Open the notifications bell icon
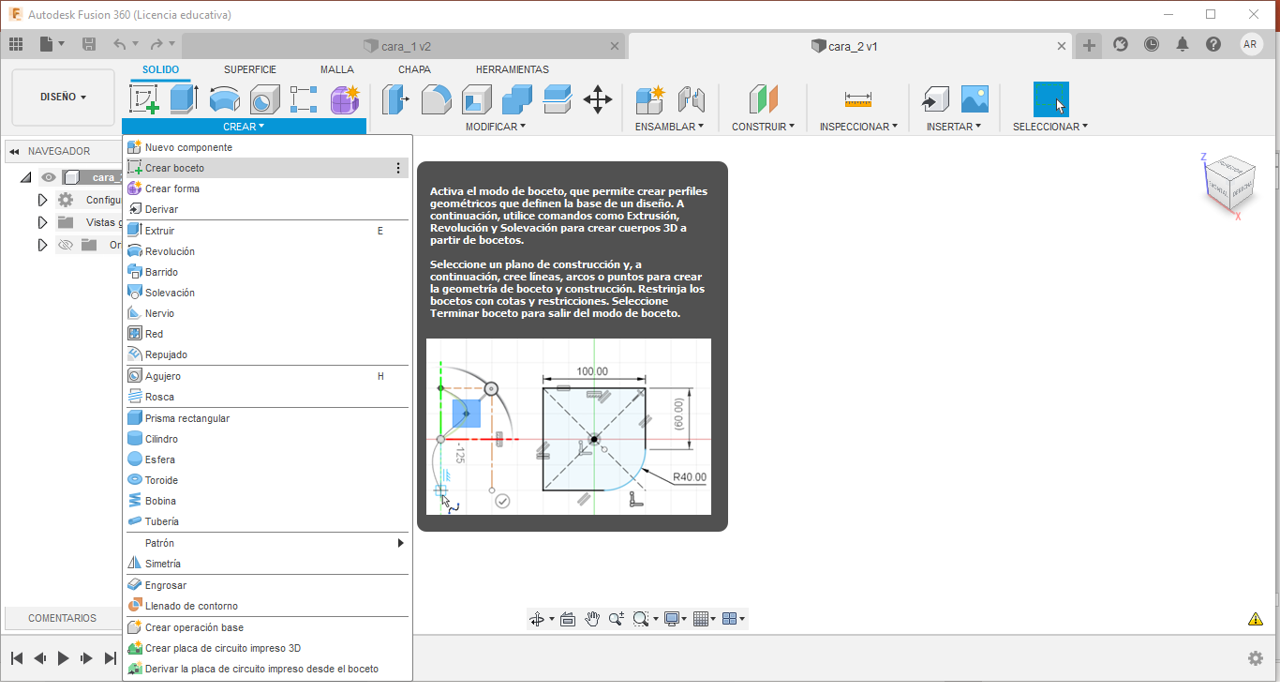This screenshot has height=682, width=1280. tap(1183, 44)
